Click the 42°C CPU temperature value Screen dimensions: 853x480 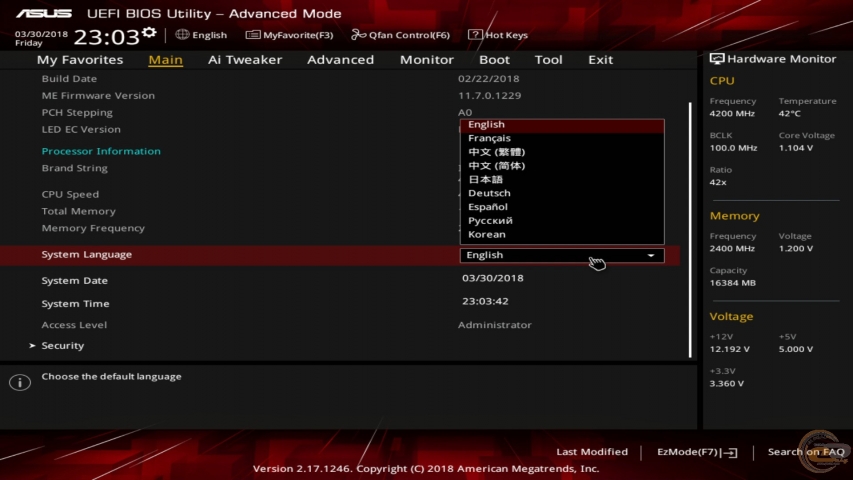pyautogui.click(x=789, y=114)
